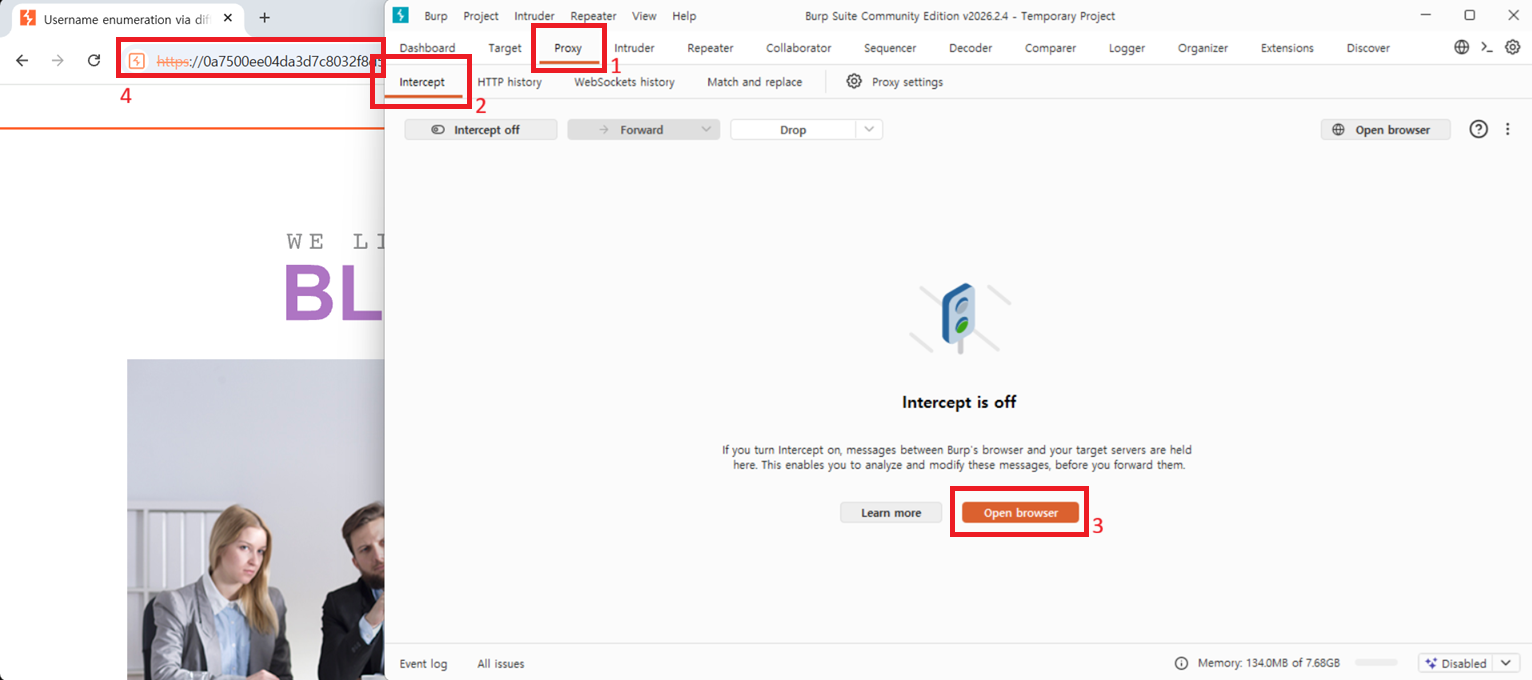
Task: Click the Learn more button
Action: click(x=891, y=512)
